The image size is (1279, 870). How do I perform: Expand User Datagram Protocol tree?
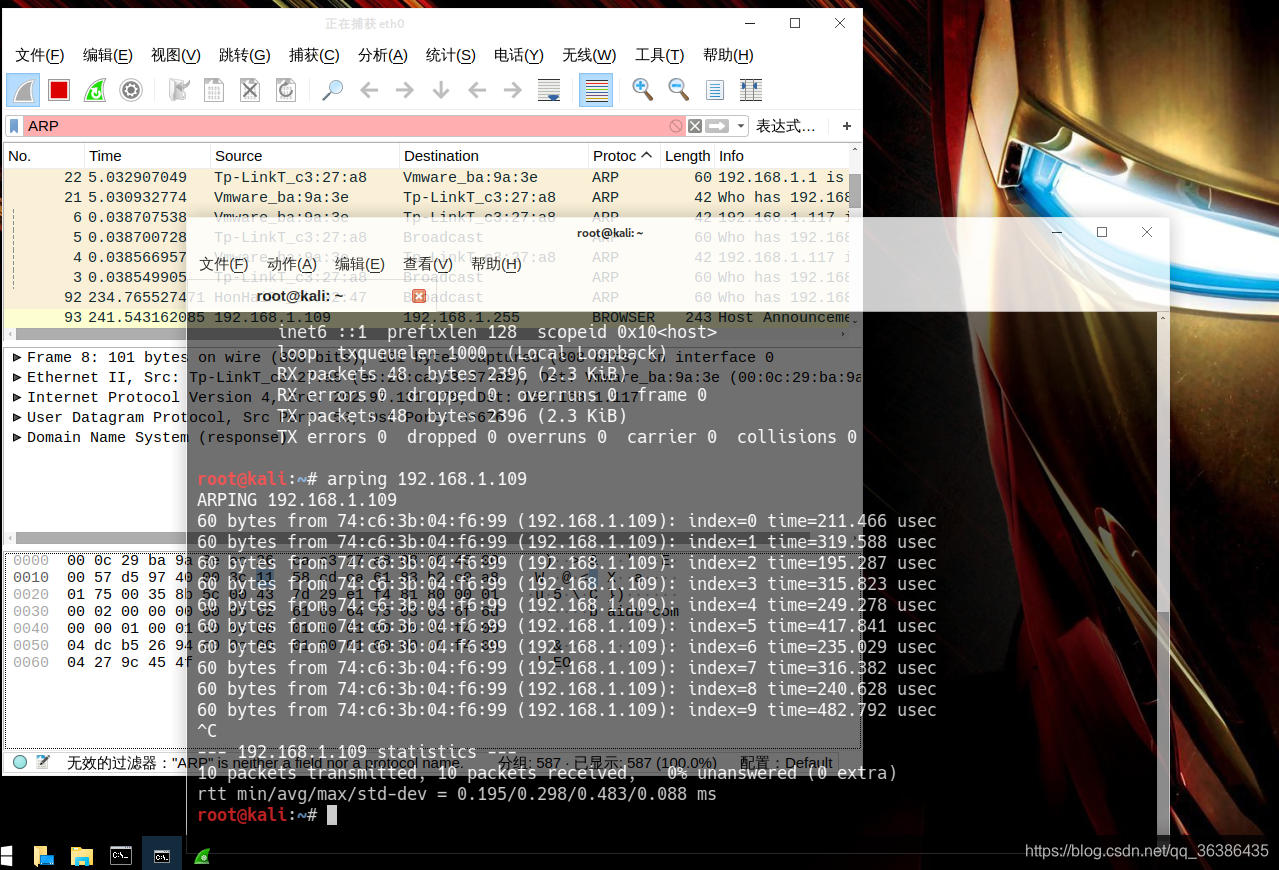(x=17, y=417)
